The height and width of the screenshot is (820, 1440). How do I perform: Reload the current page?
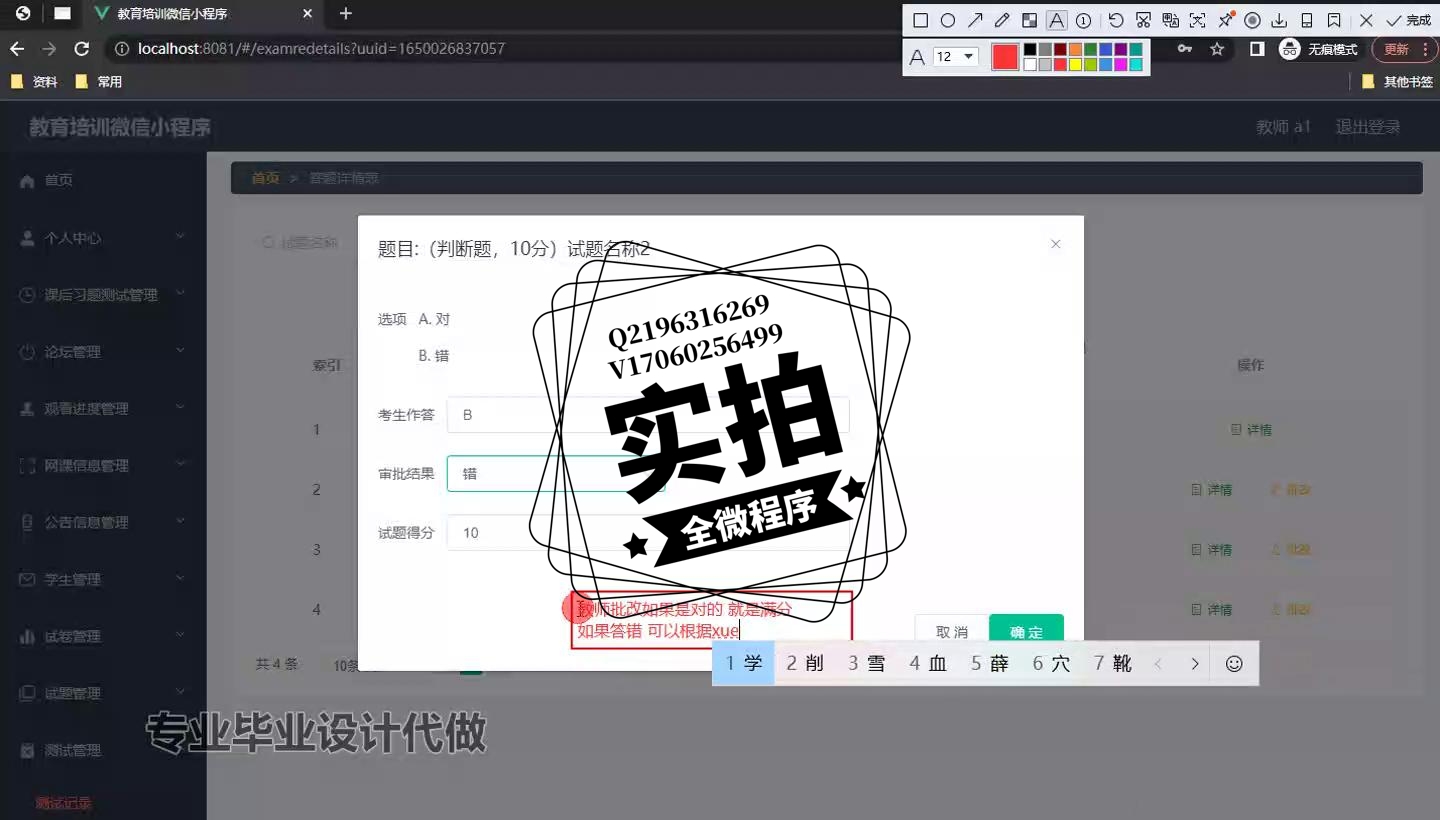(x=82, y=49)
